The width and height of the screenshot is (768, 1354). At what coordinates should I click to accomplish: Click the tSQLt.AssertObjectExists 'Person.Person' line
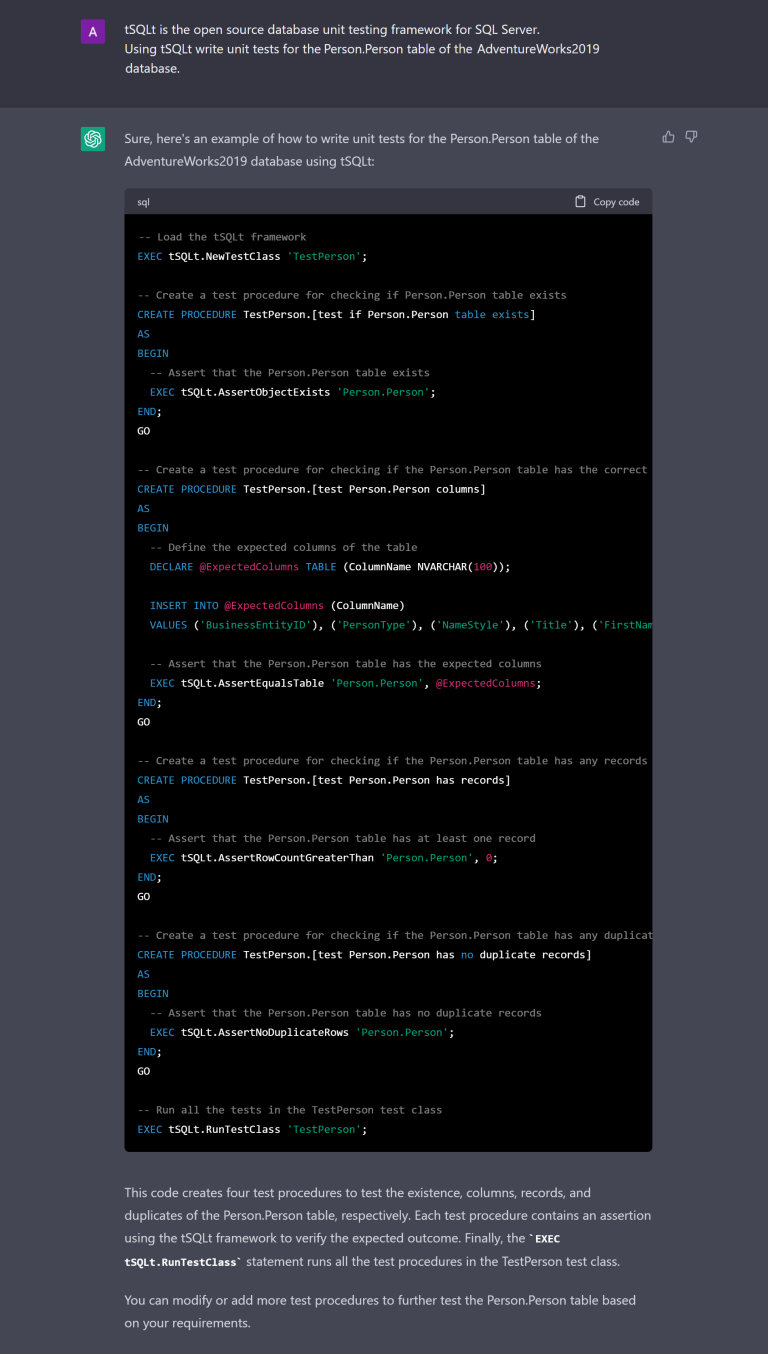[x=292, y=392]
